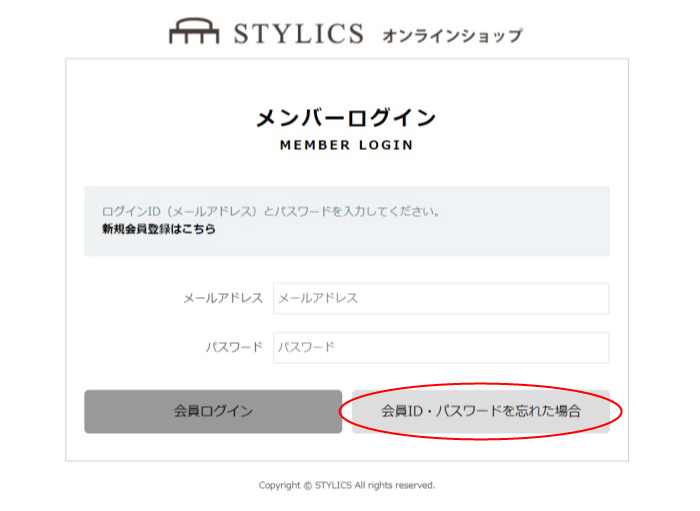Screen dimensions: 700x511
Task: Click the メールアドレス input field
Action: (441, 298)
